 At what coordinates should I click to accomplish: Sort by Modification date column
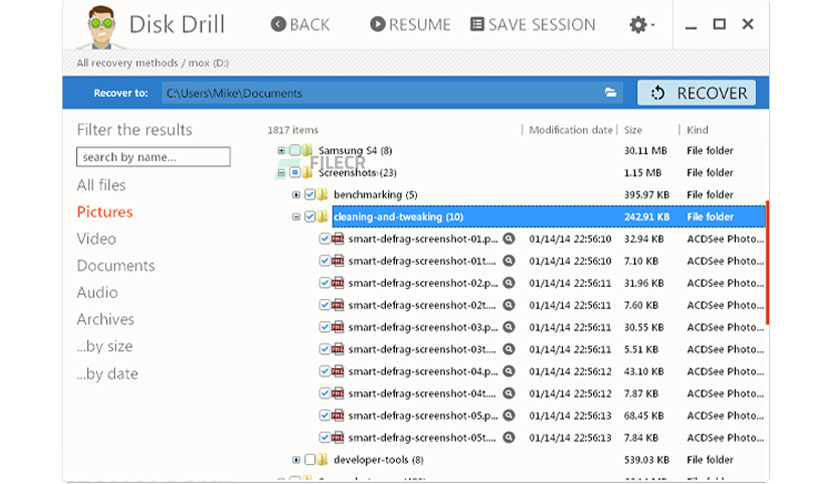coord(570,130)
